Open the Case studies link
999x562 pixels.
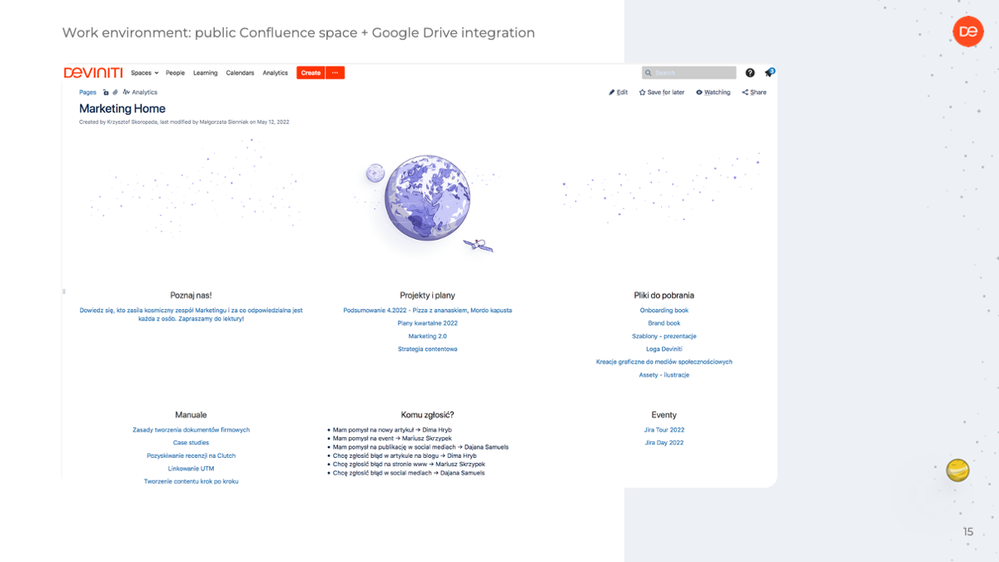coord(191,443)
